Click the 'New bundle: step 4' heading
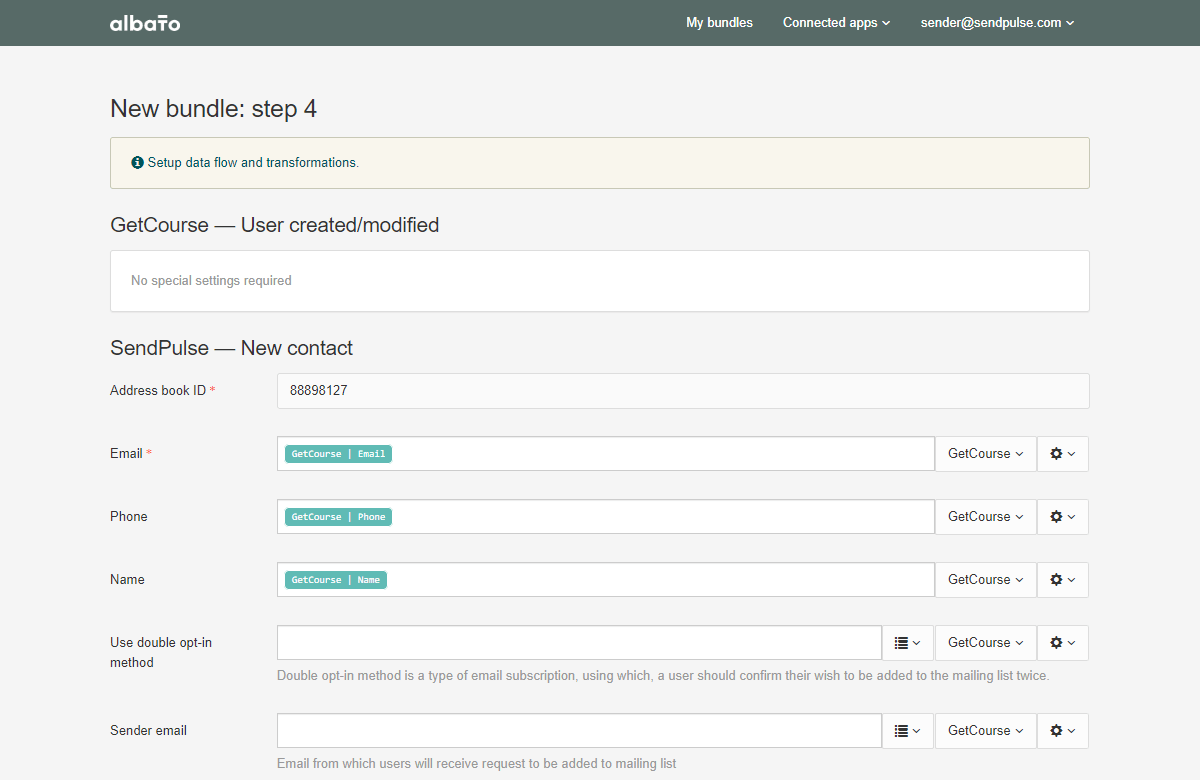Image resolution: width=1200 pixels, height=780 pixels. click(214, 109)
